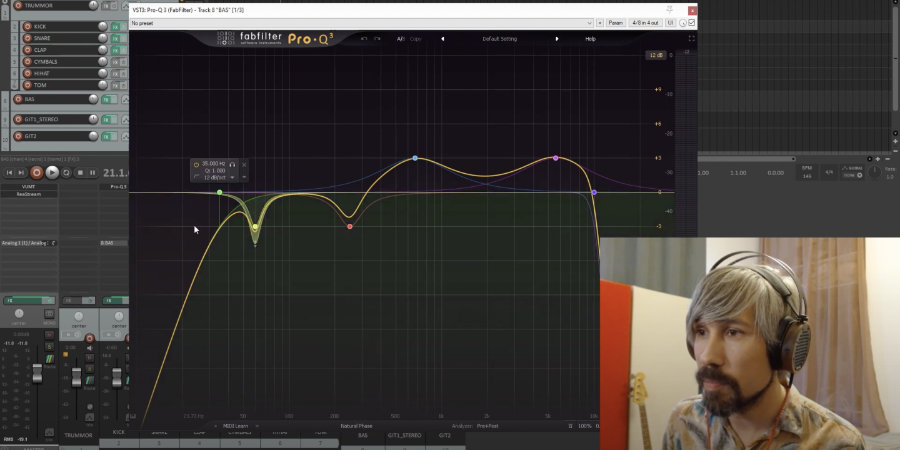Toggle MONO button on master channel
Screen dimensions: 900x450
tap(49, 313)
